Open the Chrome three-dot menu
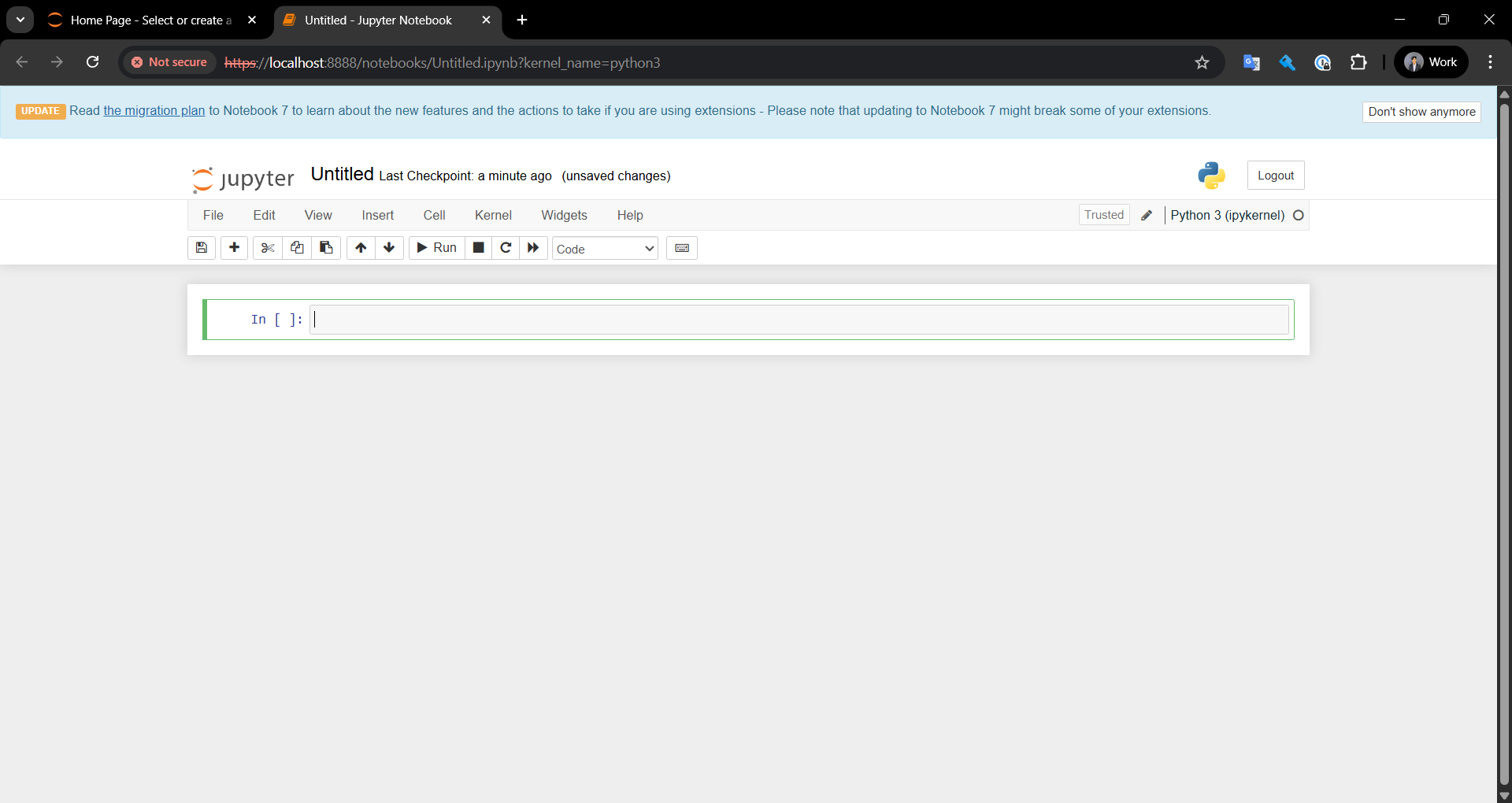This screenshot has width=1512, height=803. [1490, 62]
